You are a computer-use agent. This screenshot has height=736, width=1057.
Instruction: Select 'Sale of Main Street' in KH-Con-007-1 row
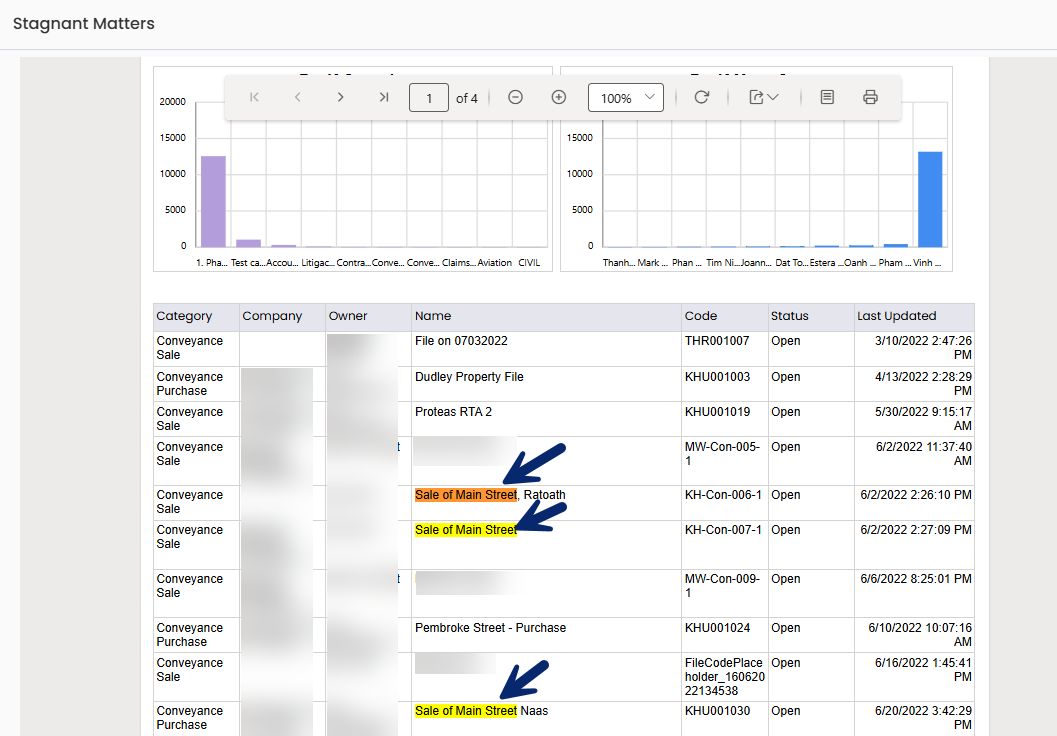pyautogui.click(x=466, y=530)
